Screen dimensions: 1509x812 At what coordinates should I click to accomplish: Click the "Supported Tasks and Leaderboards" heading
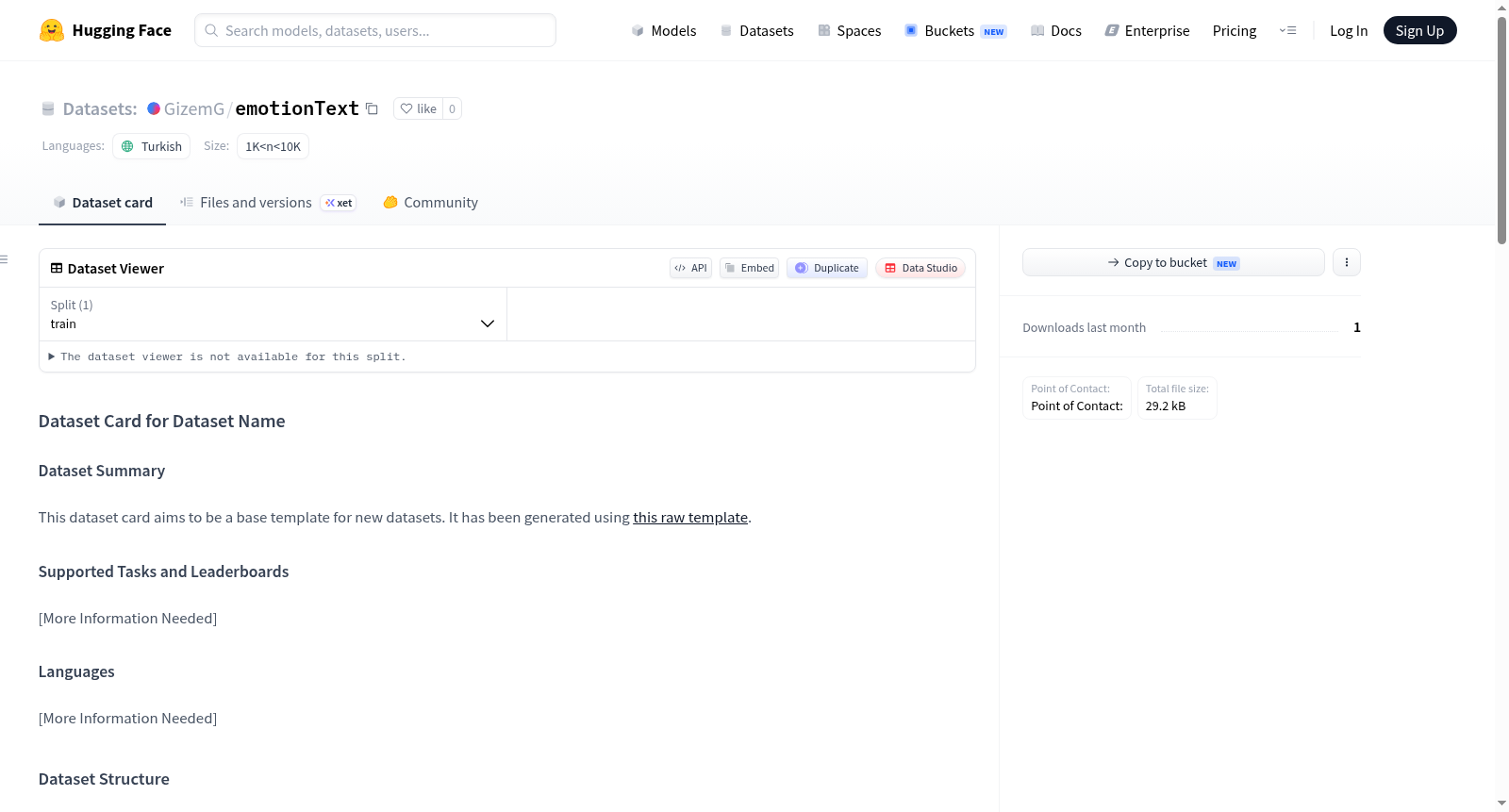point(164,572)
